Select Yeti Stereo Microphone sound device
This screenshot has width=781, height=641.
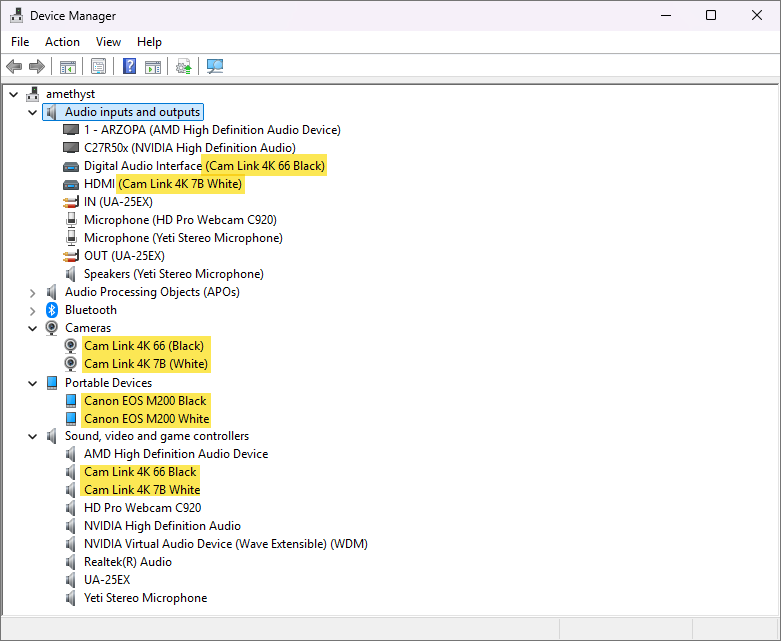145,598
